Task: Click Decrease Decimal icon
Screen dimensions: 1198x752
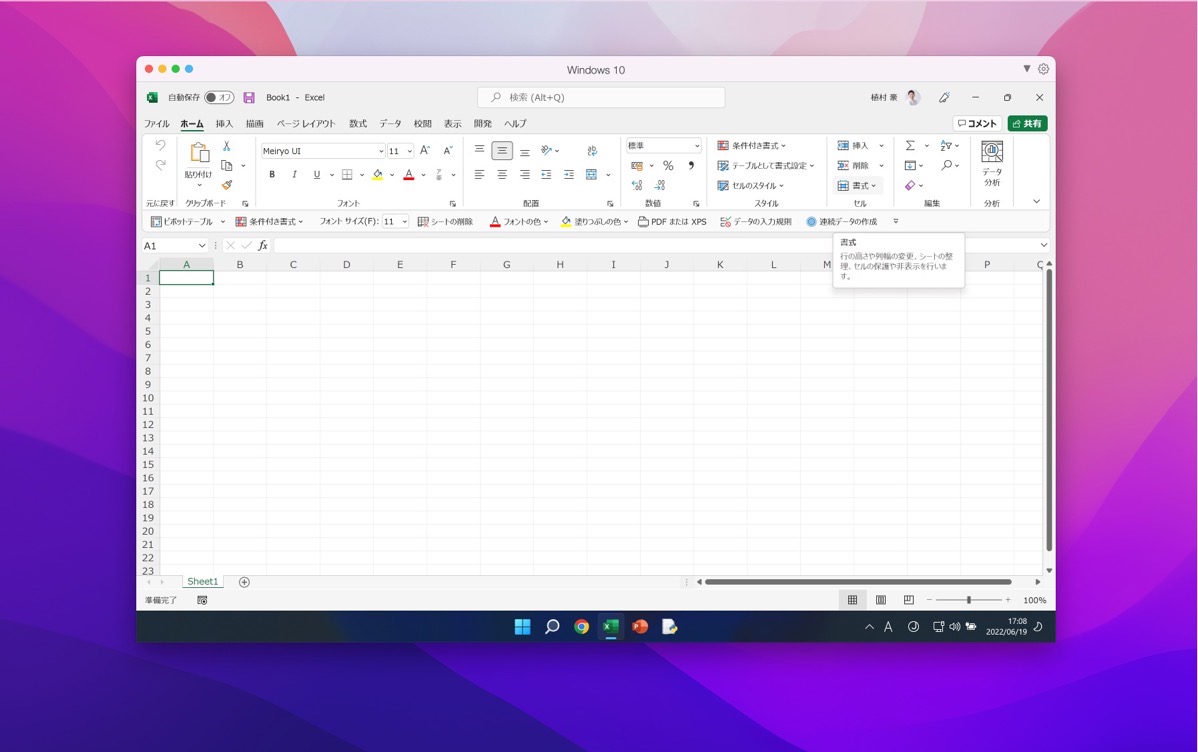Action: click(x=661, y=186)
